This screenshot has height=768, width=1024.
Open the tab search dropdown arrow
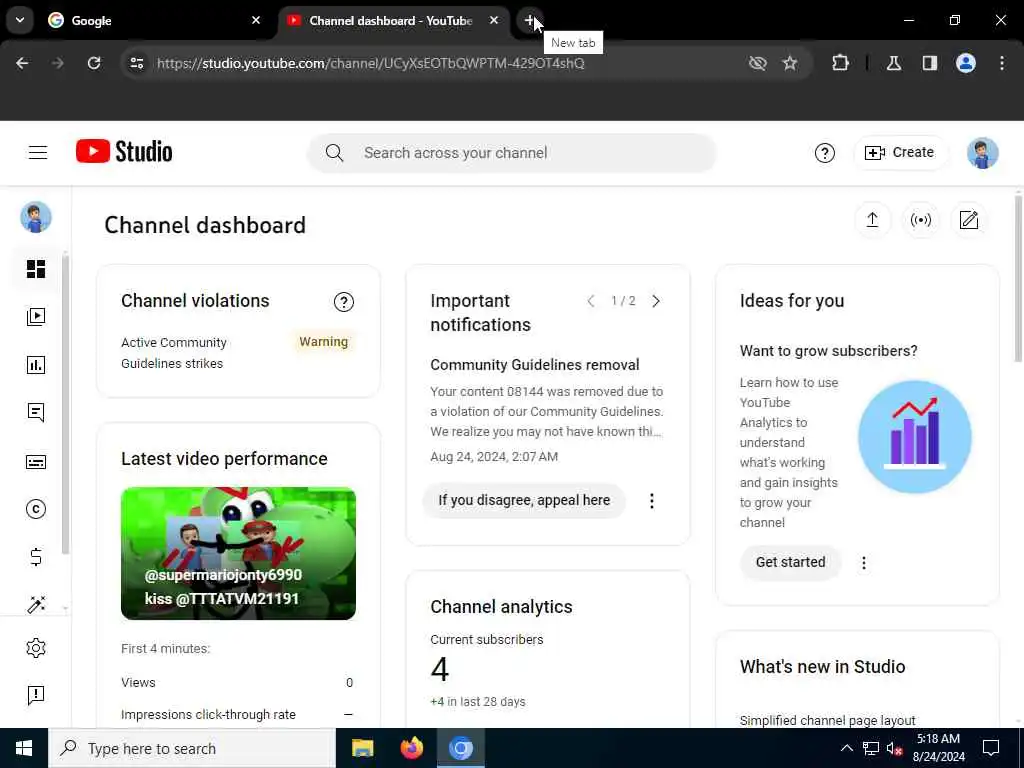20,20
